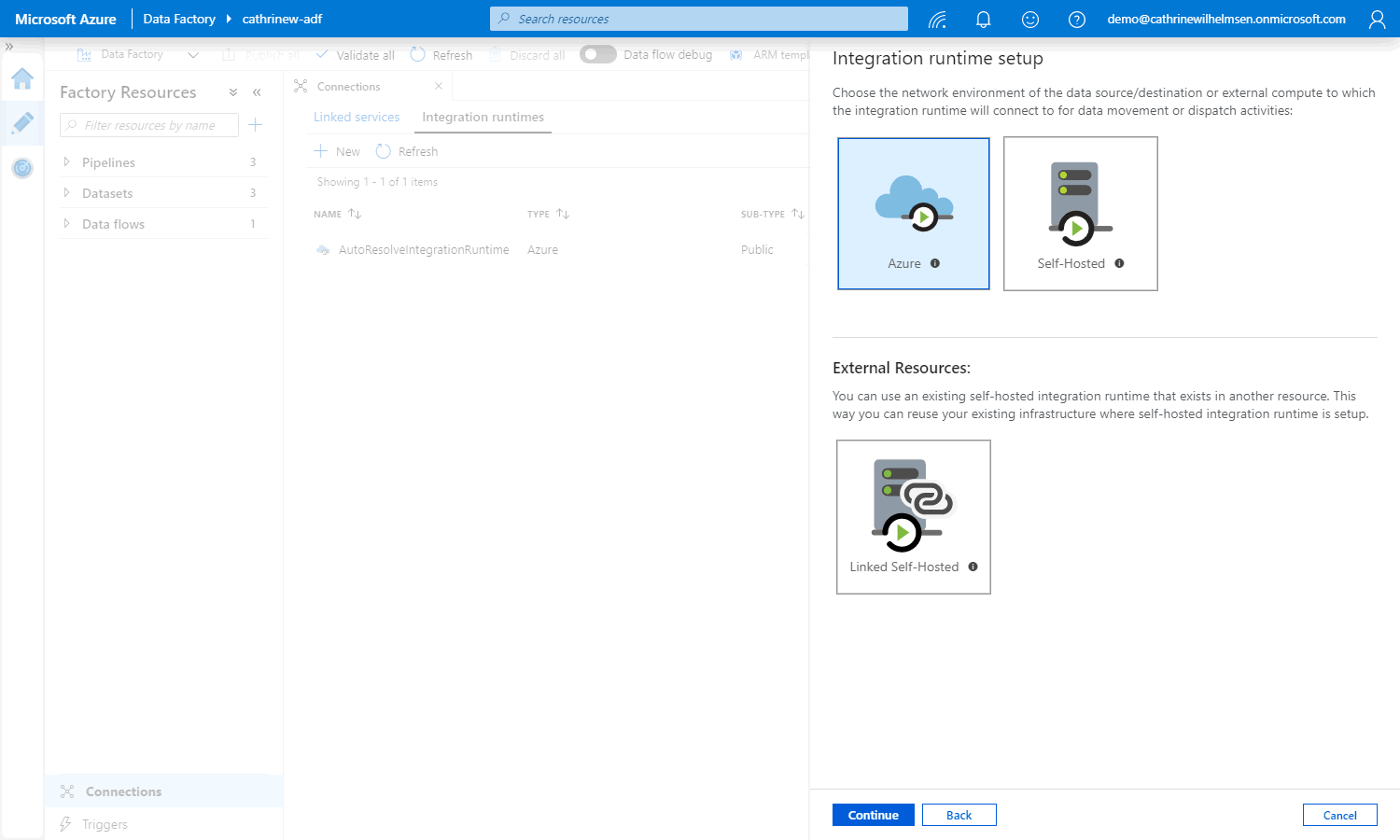Image resolution: width=1400 pixels, height=840 pixels.
Task: Expand the Datasets tree node
Action: (x=66, y=193)
